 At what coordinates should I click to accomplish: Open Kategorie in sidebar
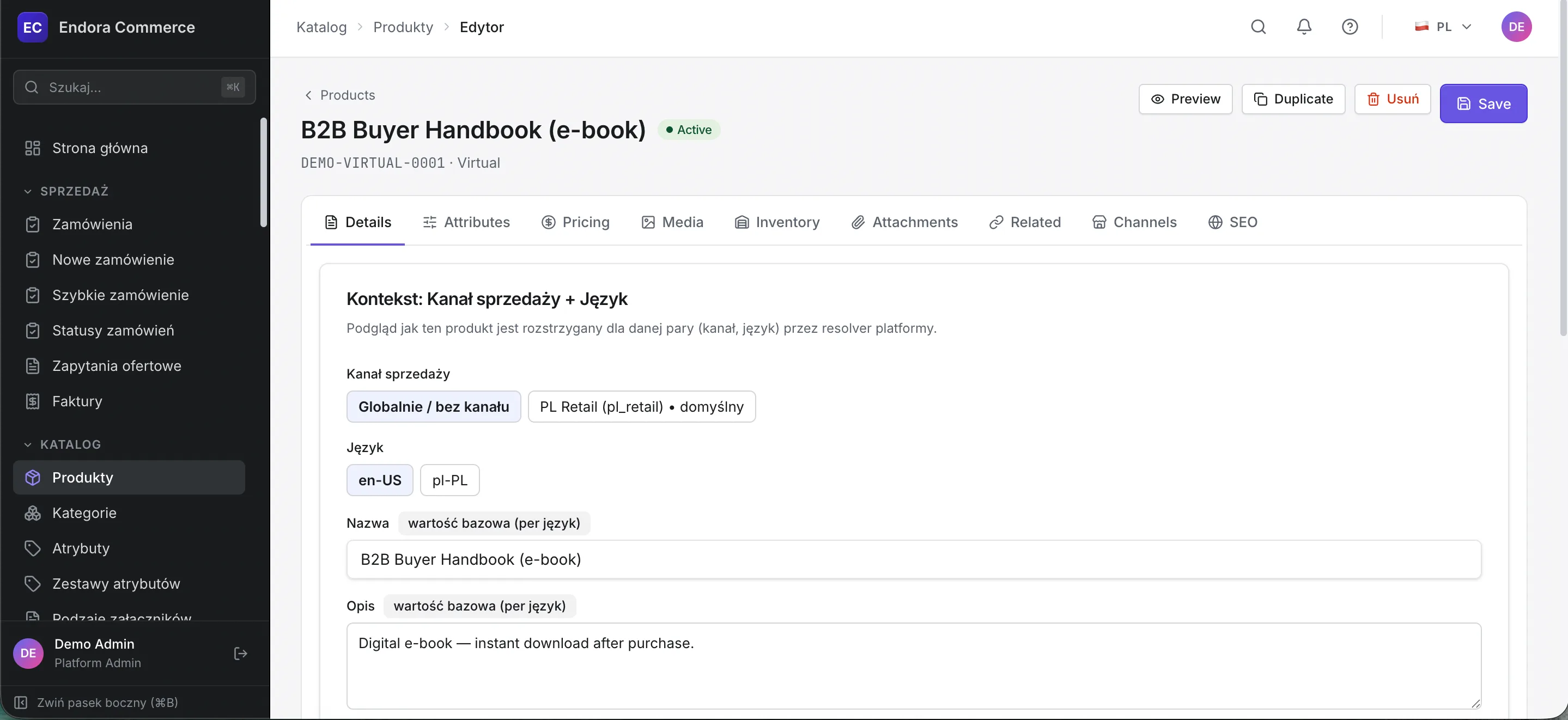point(129,512)
